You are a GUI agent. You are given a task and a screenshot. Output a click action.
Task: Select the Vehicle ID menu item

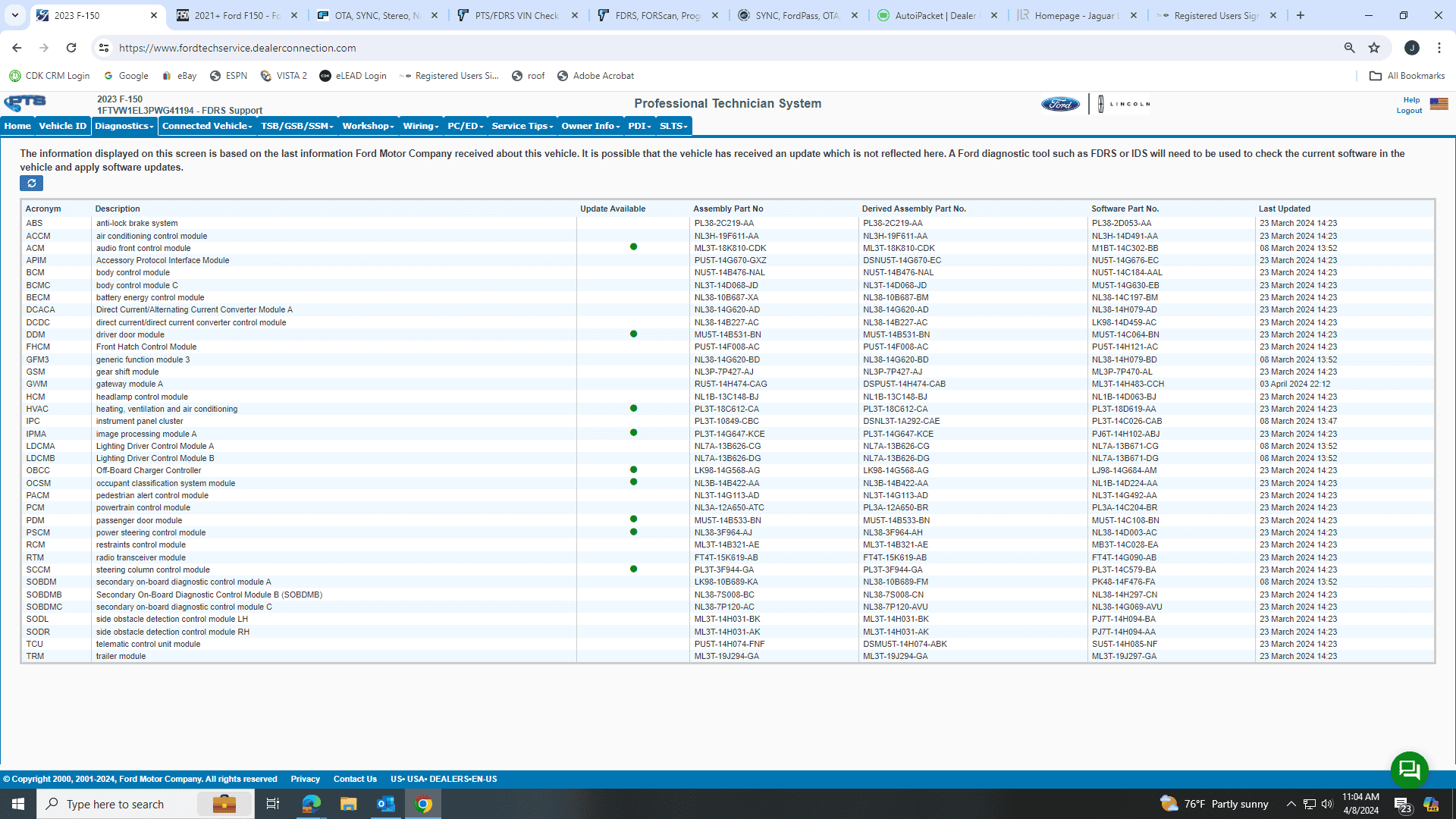(x=62, y=126)
